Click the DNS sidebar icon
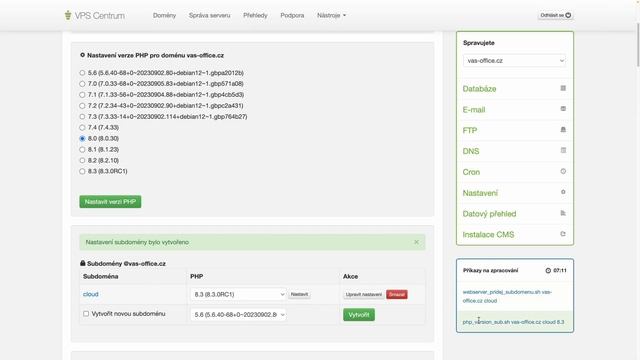 pos(563,151)
